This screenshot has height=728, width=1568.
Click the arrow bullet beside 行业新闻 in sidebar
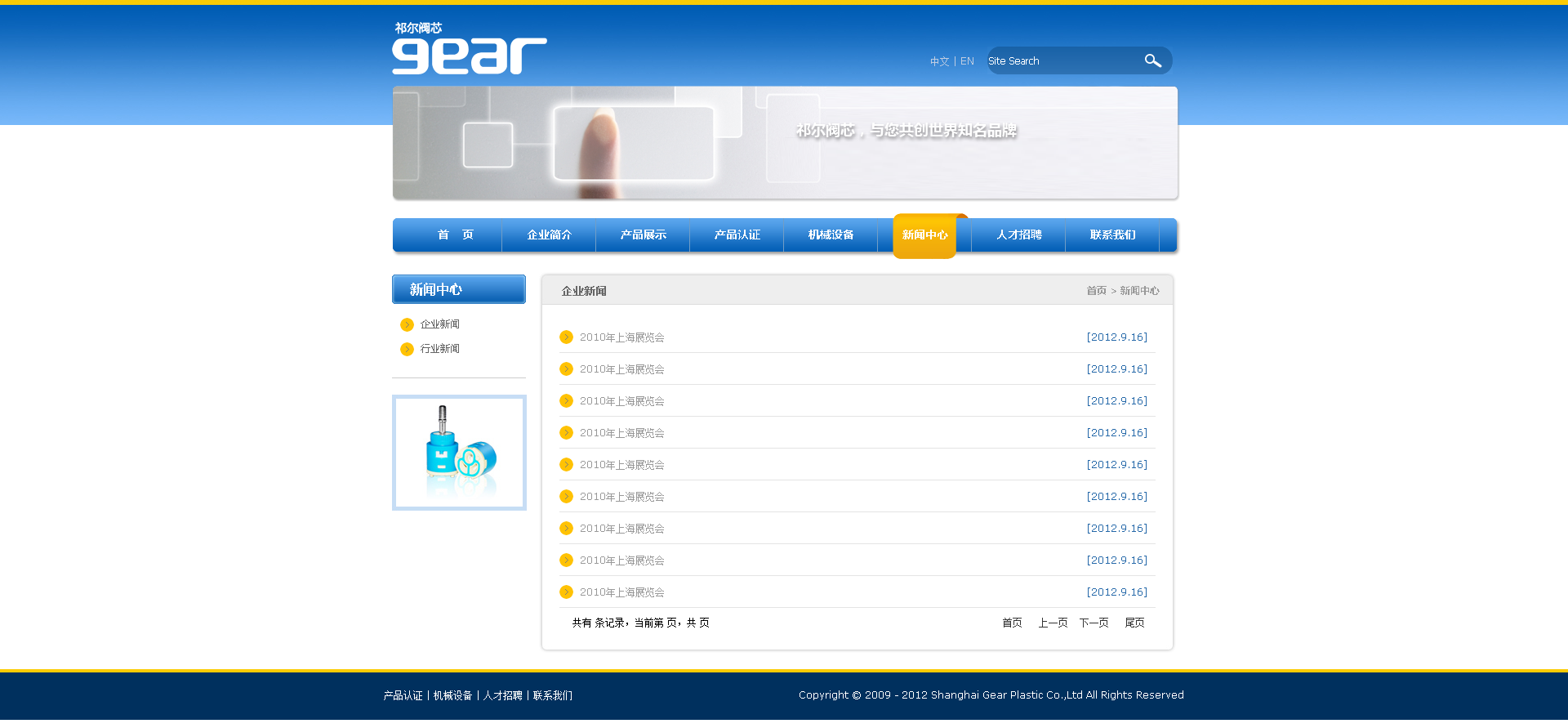pyautogui.click(x=407, y=350)
